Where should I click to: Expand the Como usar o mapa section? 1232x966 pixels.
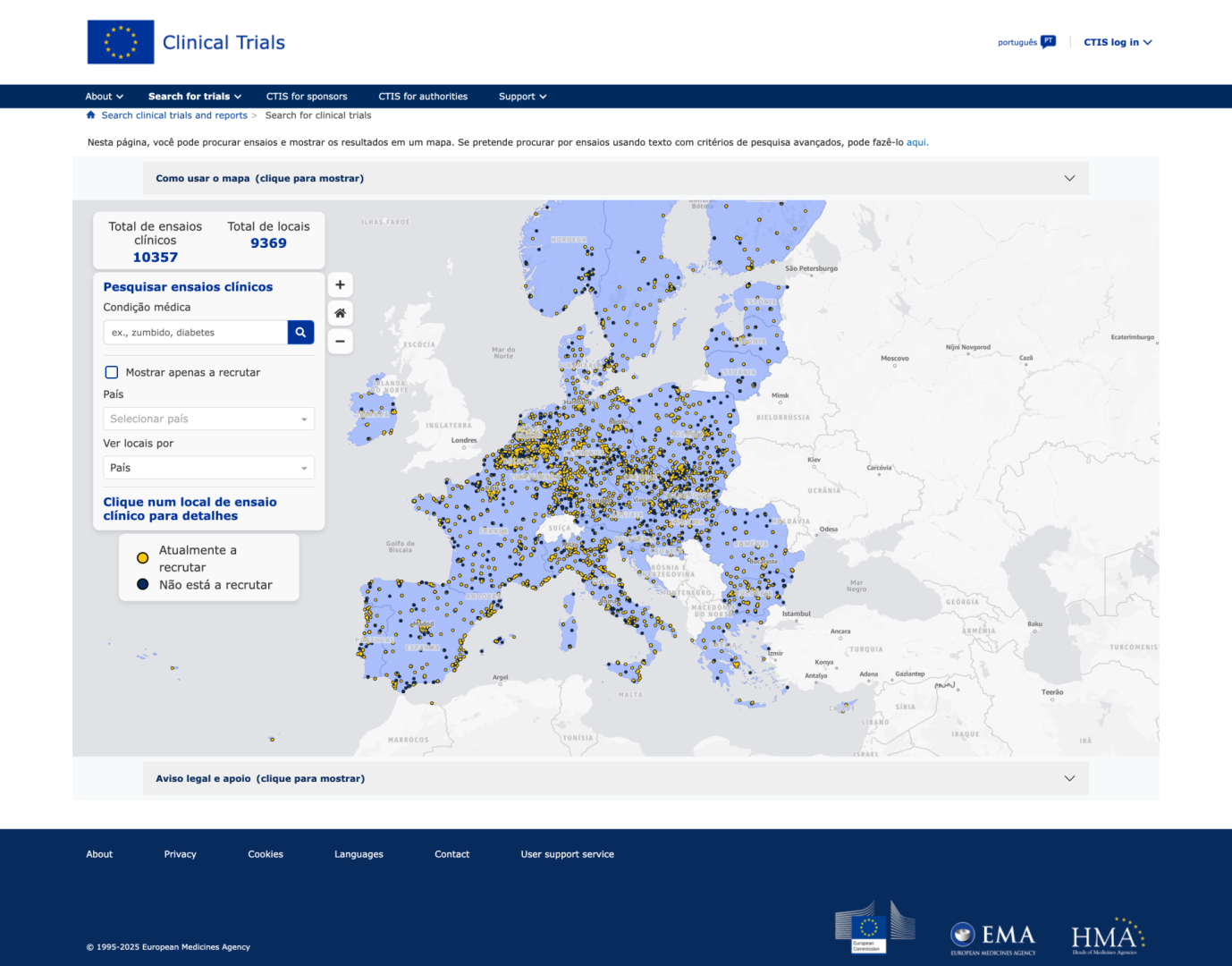coord(615,179)
